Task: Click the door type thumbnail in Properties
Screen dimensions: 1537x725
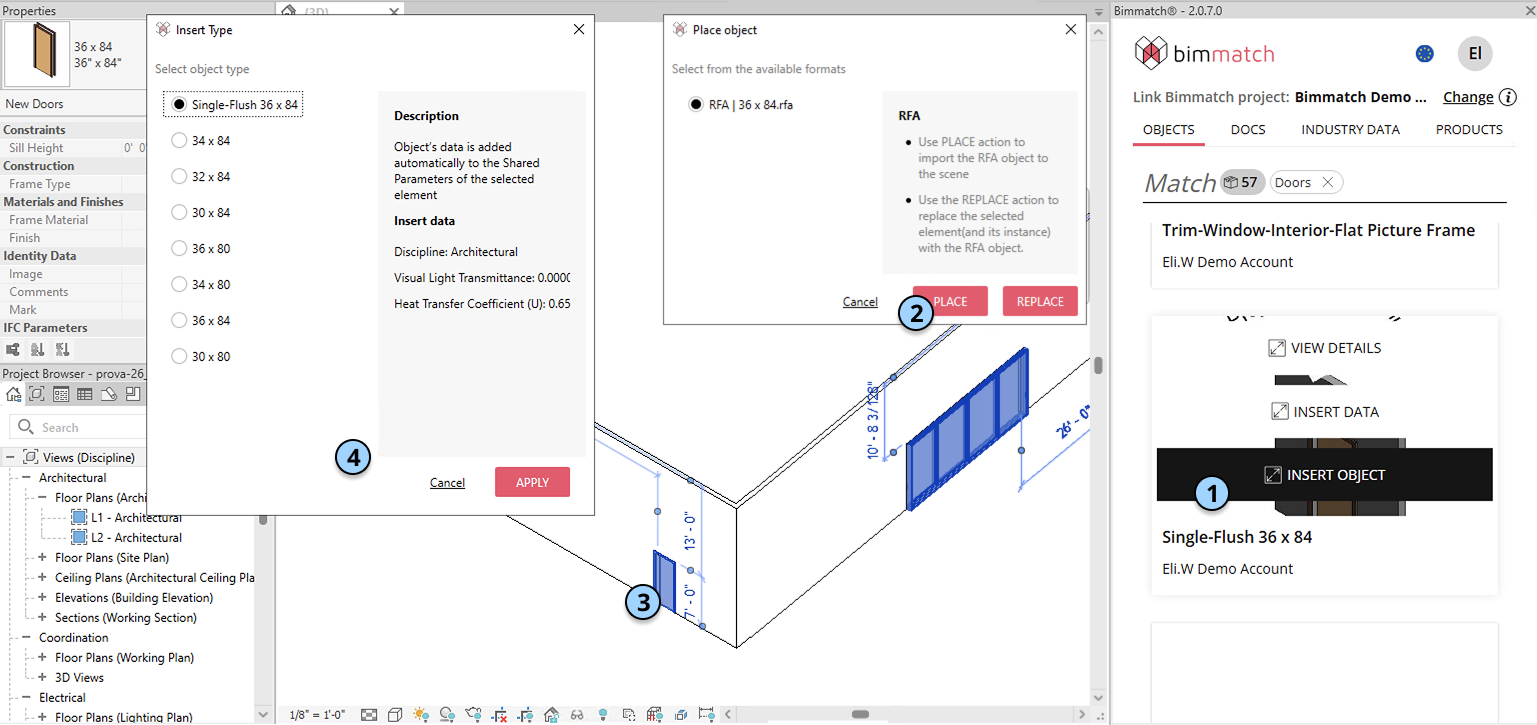Action: [37, 55]
